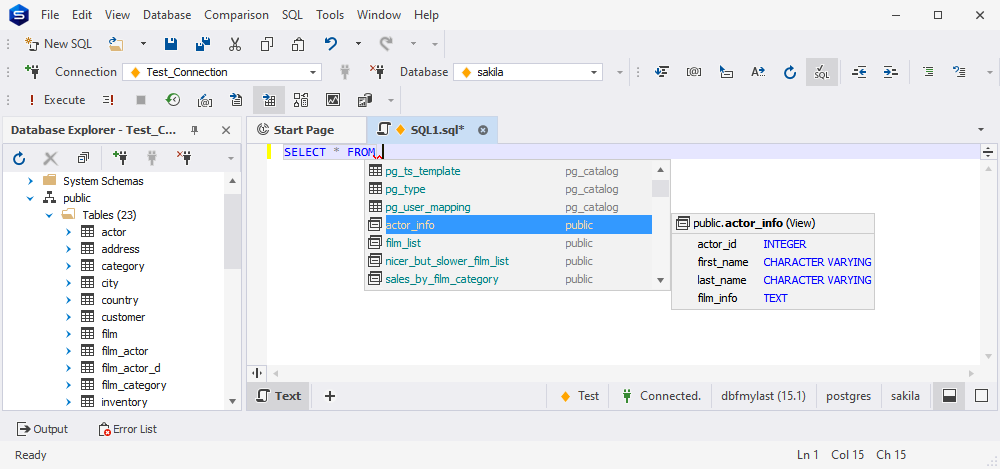Expand the customer table node
Image resolution: width=1000 pixels, height=469 pixels.
(68, 317)
